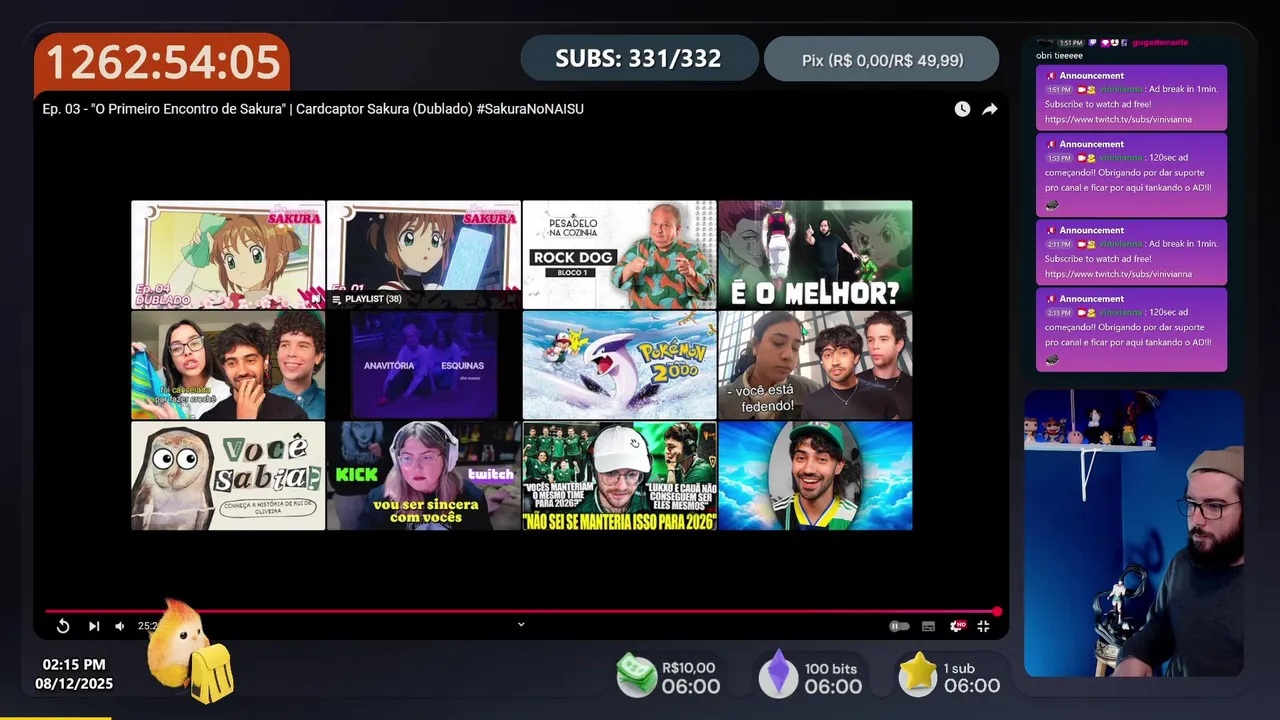Play the crochê trio video thumbnail
This screenshot has width=1280, height=720.
tap(228, 365)
